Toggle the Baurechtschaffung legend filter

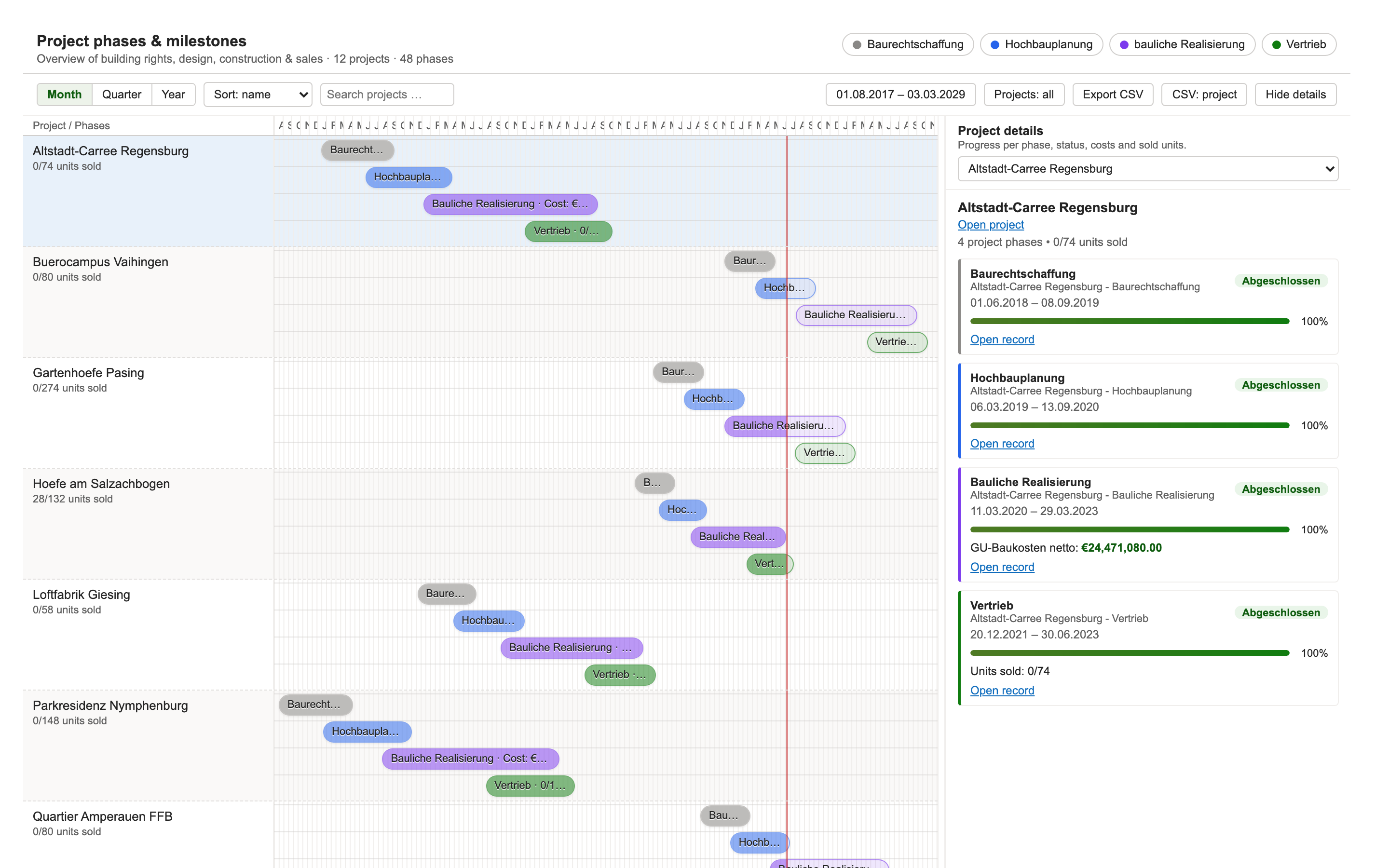click(908, 44)
